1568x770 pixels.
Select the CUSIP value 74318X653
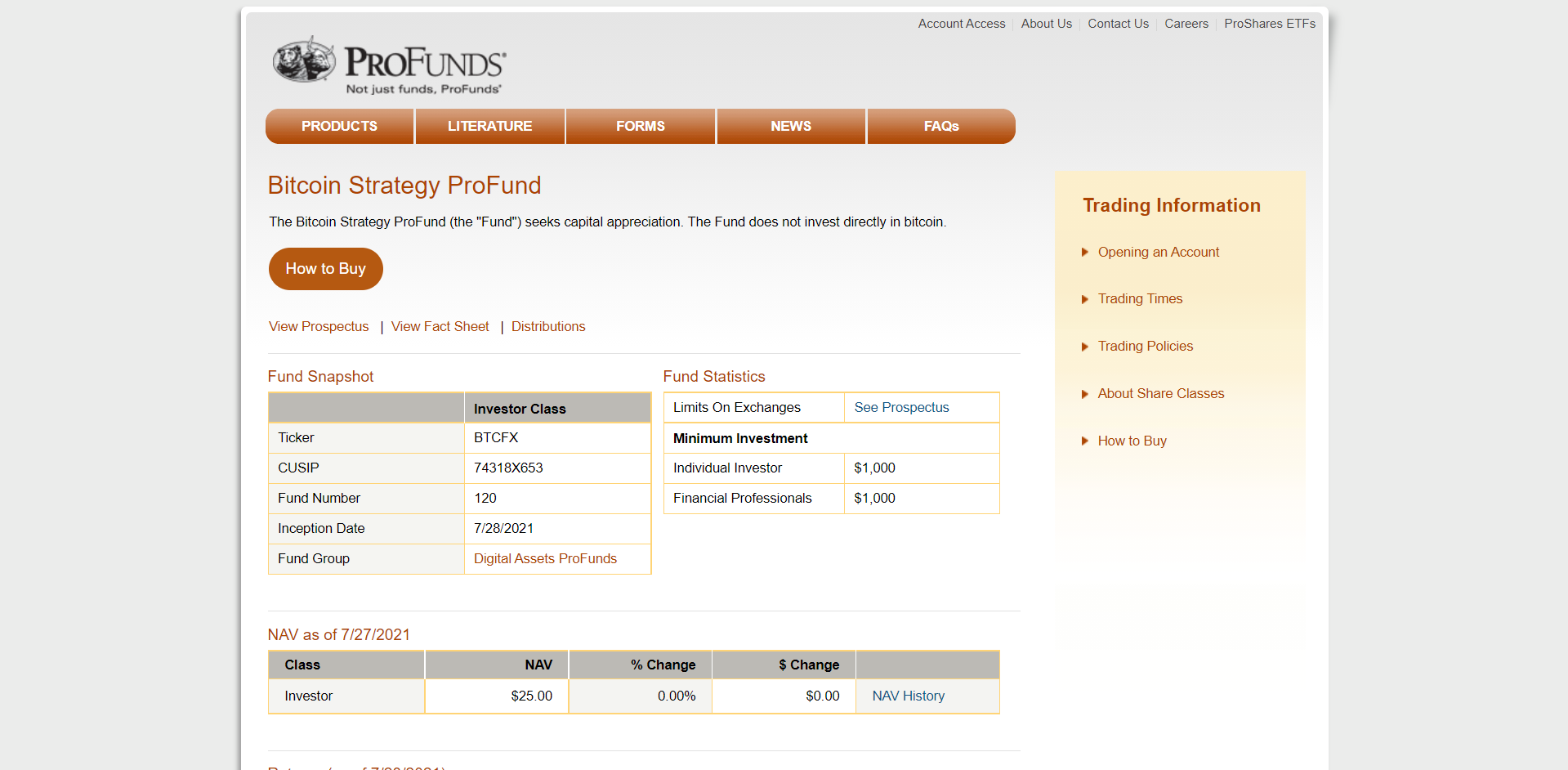point(508,468)
